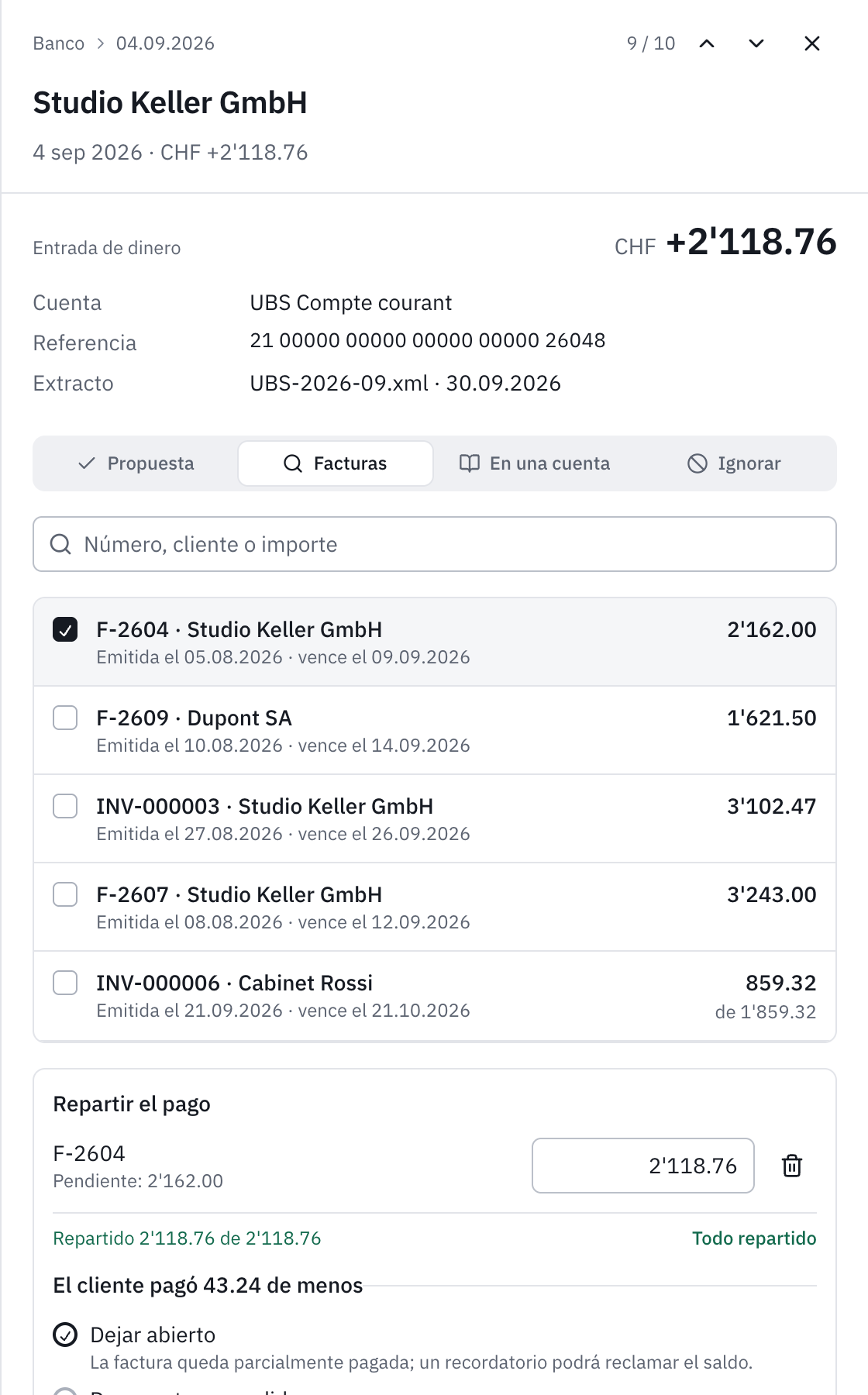Click the Todo repartido status text
Screen dimensions: 868x1395
tap(754, 1238)
